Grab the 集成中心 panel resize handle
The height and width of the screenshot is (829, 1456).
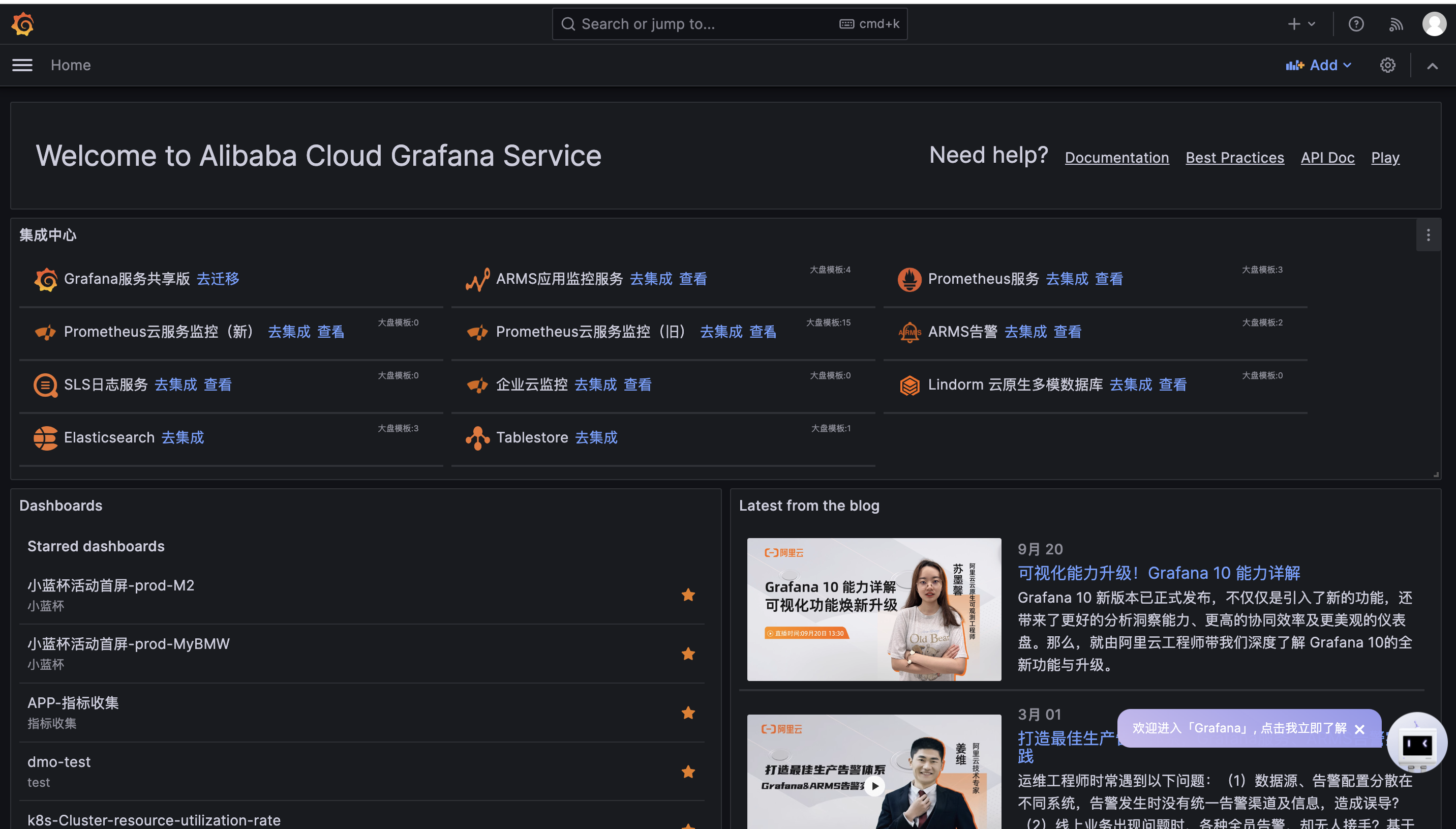pyautogui.click(x=1436, y=475)
